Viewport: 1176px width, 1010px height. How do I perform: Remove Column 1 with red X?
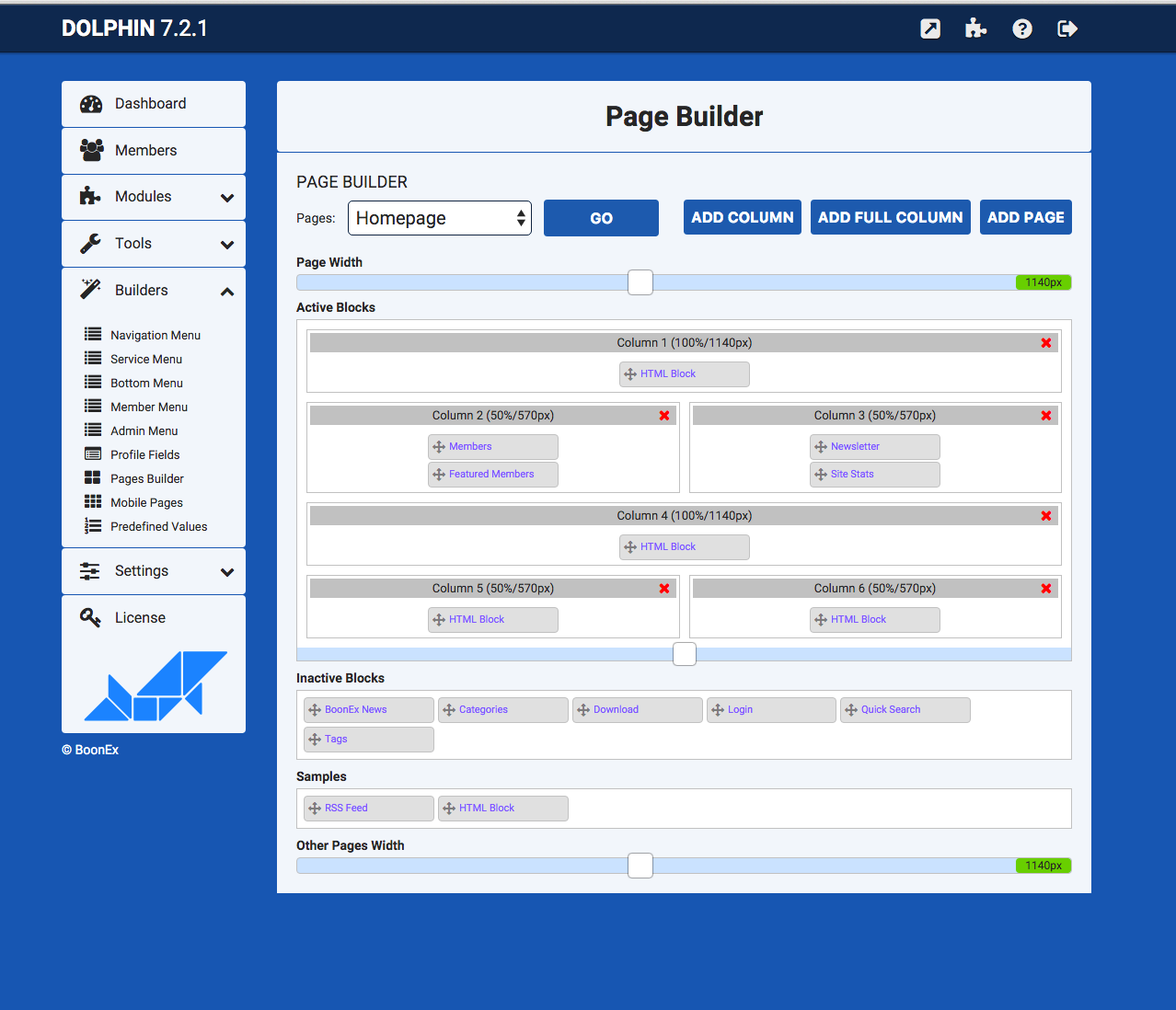click(x=1045, y=343)
